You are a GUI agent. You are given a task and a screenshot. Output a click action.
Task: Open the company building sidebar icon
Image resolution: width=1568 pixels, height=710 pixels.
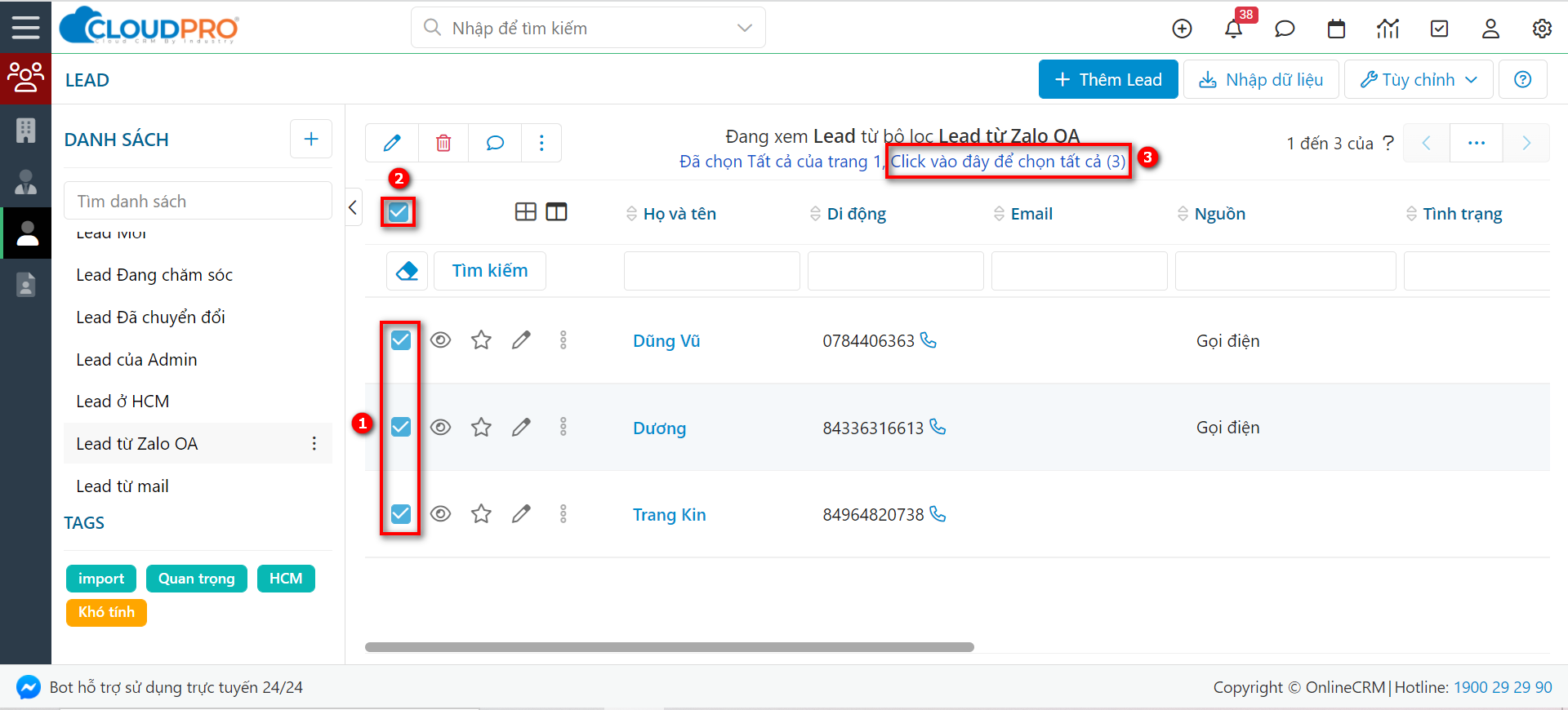25,130
